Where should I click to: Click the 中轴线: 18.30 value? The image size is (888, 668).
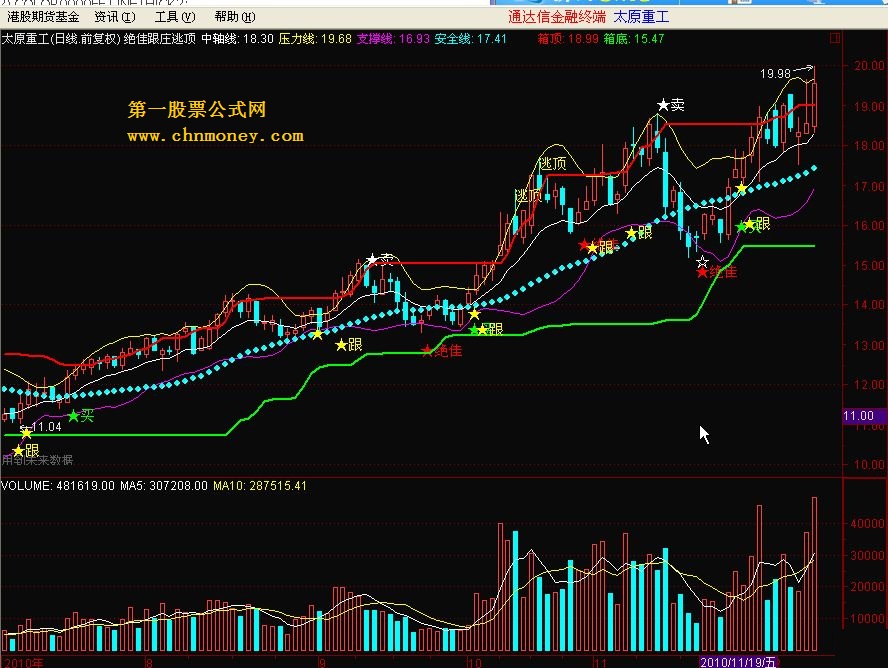pos(237,38)
